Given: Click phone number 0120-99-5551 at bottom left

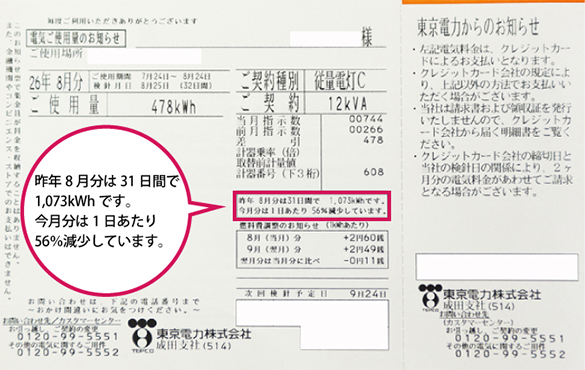Looking at the screenshot, I should (x=68, y=337).
